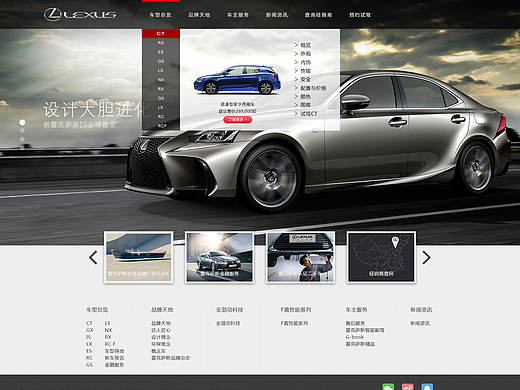Viewport: 520px width, 390px height.
Task: Open the 品牌天地 top navigation item
Action: (x=199, y=15)
